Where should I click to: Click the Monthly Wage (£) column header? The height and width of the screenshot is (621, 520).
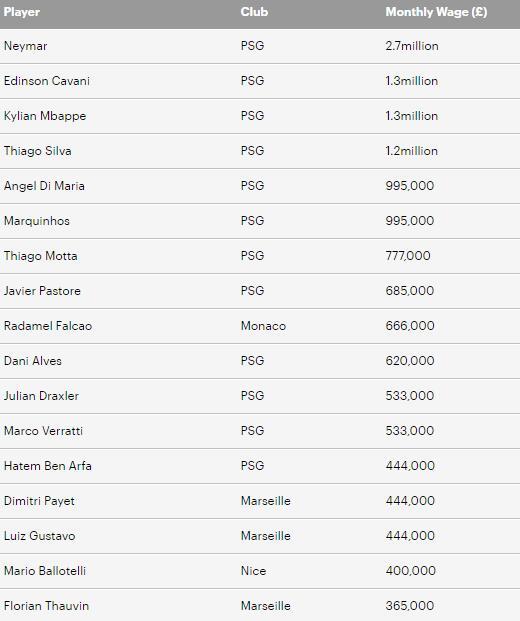point(436,12)
